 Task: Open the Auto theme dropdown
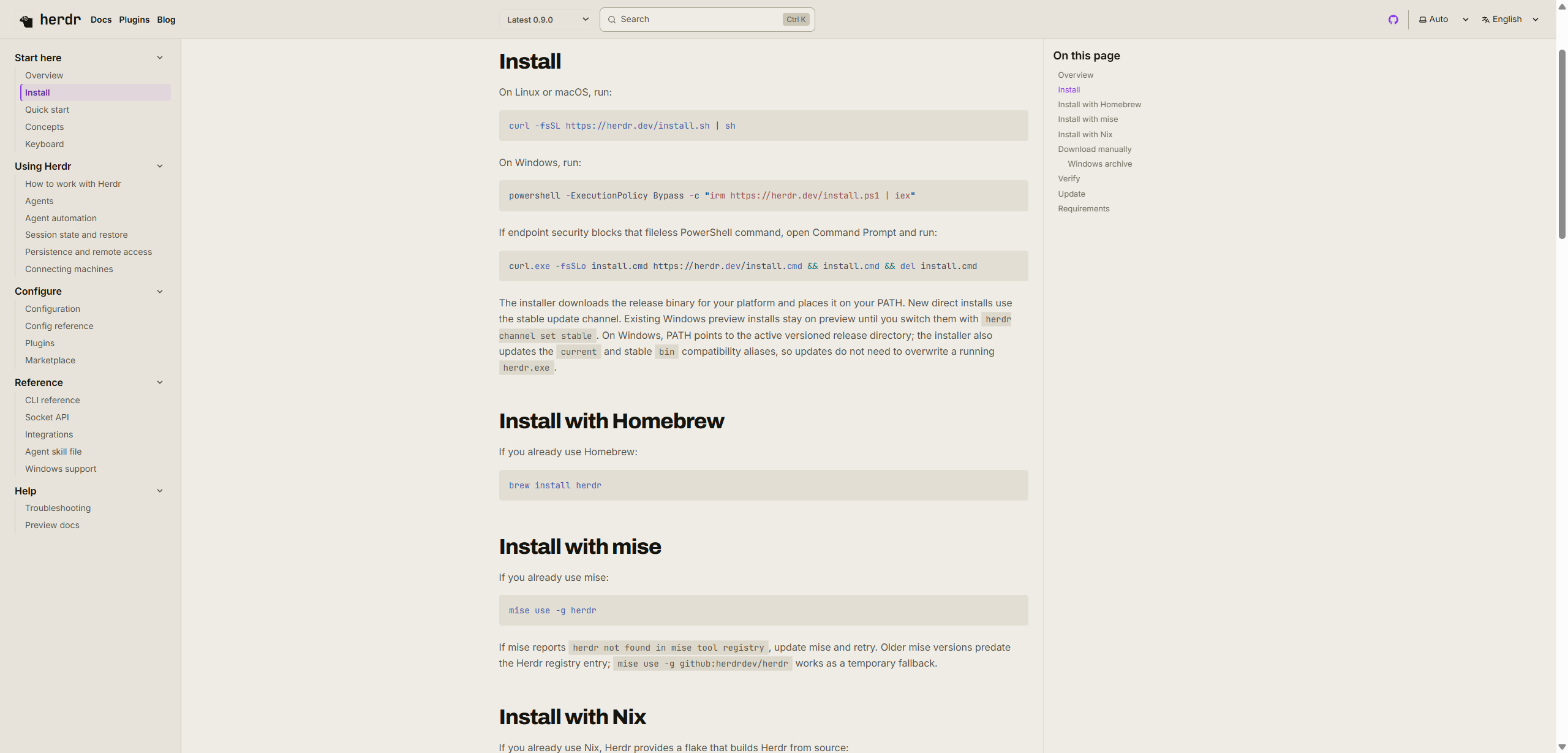coord(1443,20)
